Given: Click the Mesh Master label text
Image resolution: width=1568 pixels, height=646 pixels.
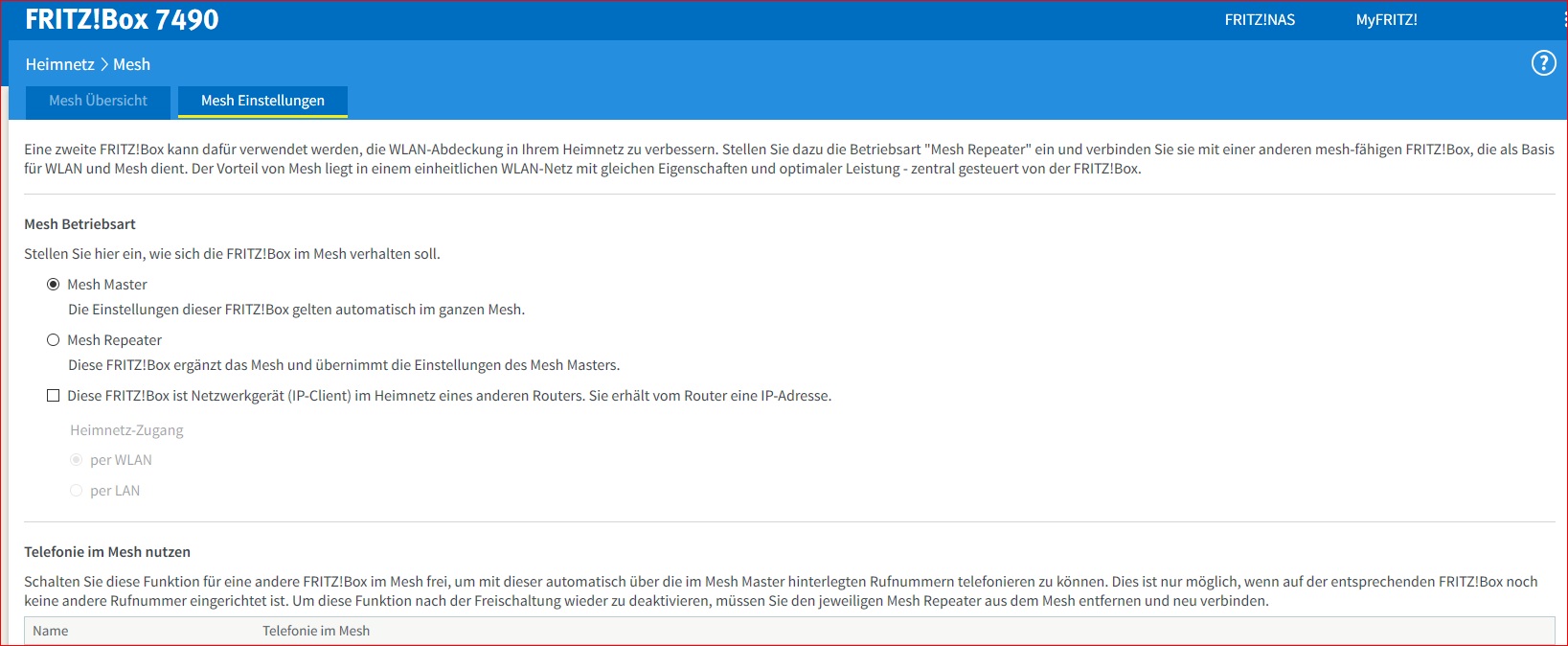Looking at the screenshot, I should [x=107, y=285].
